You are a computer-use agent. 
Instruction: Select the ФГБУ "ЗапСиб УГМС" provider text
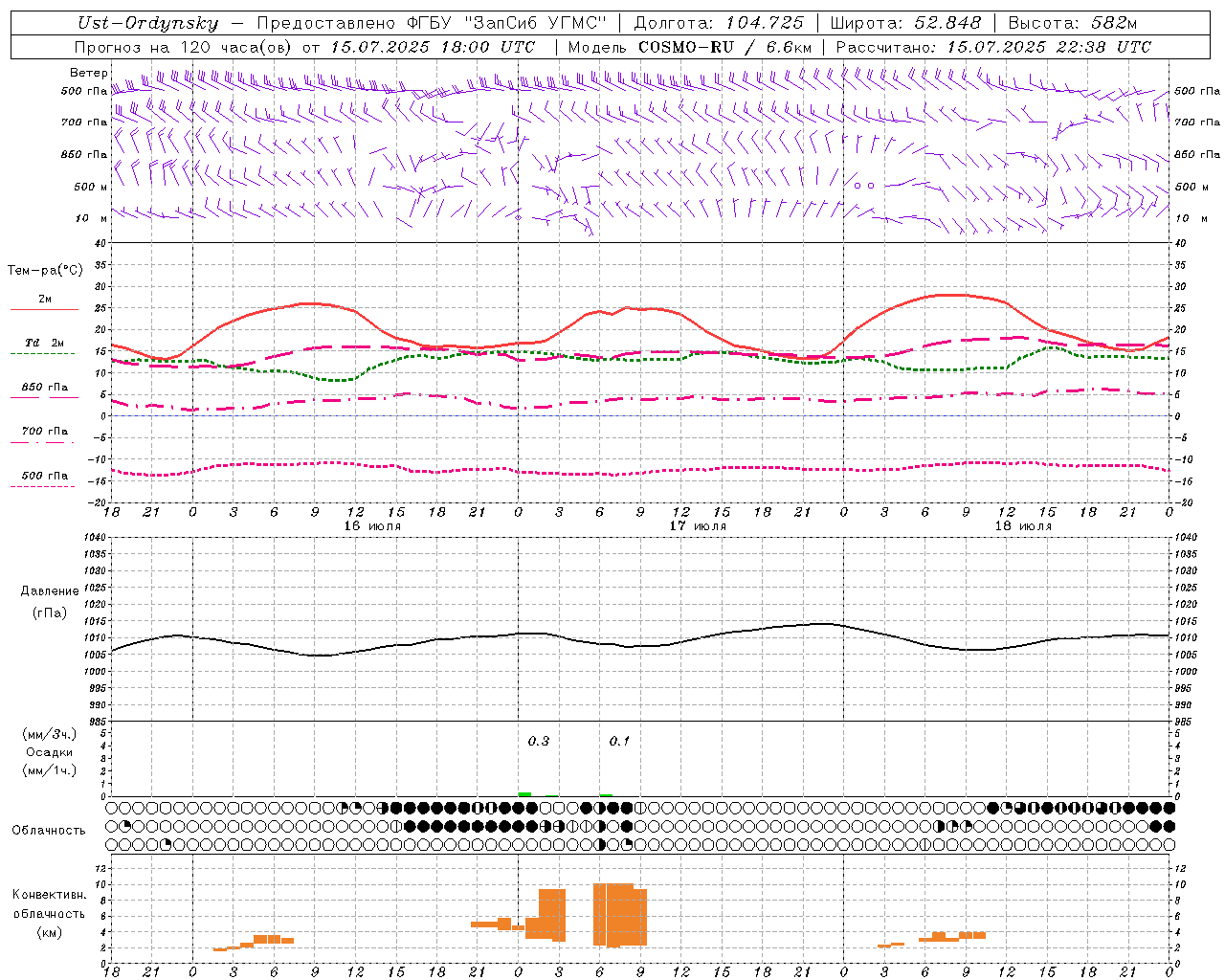[x=507, y=24]
